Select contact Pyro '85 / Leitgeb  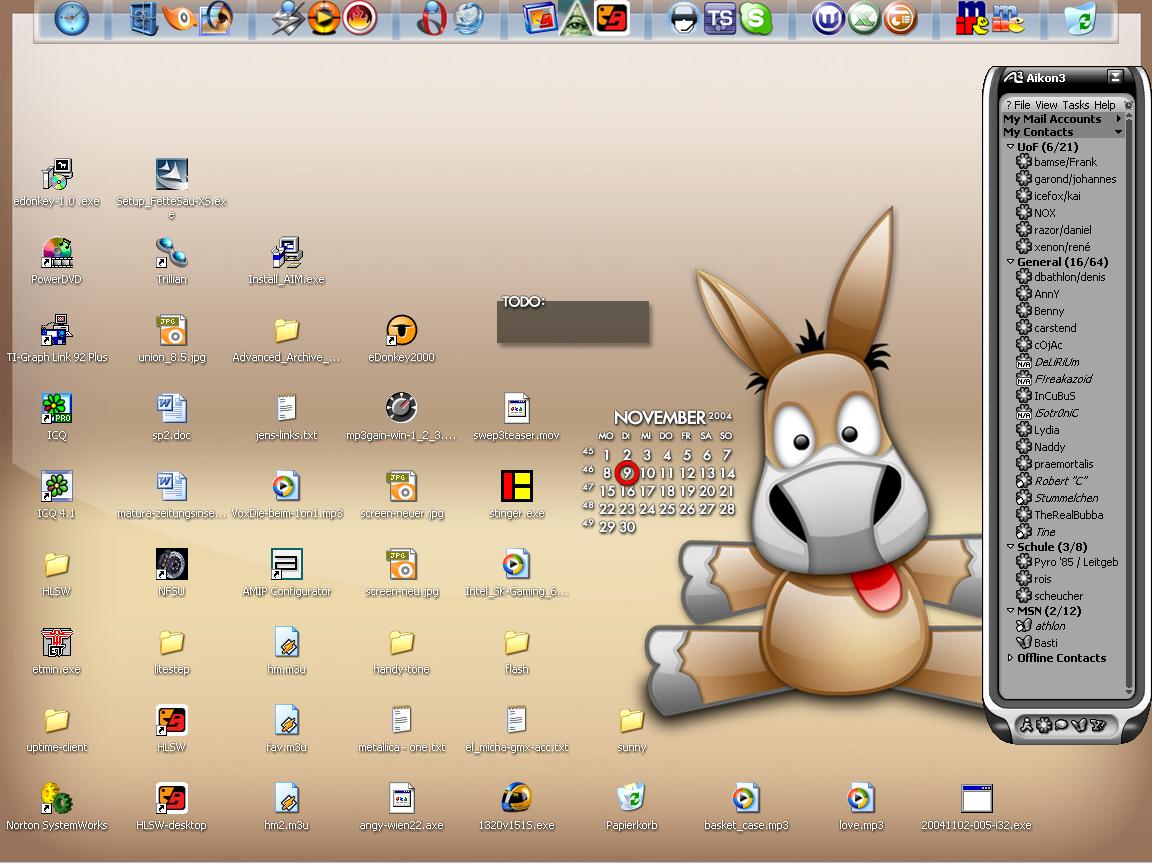pos(1068,562)
